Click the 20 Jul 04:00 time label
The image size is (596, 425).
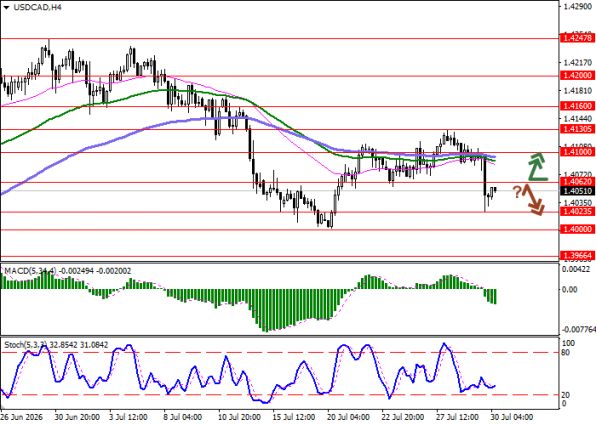point(348,417)
